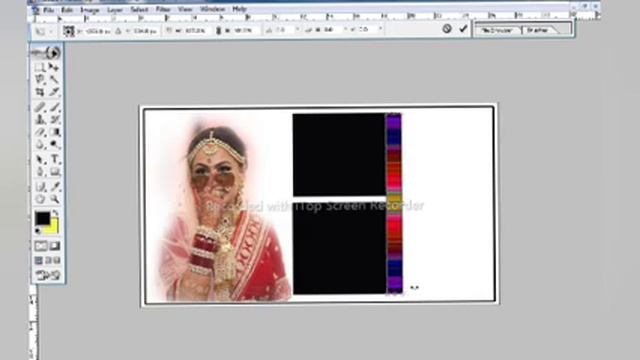Select the Slice tool
This screenshot has width=640, height=360.
(55, 92)
